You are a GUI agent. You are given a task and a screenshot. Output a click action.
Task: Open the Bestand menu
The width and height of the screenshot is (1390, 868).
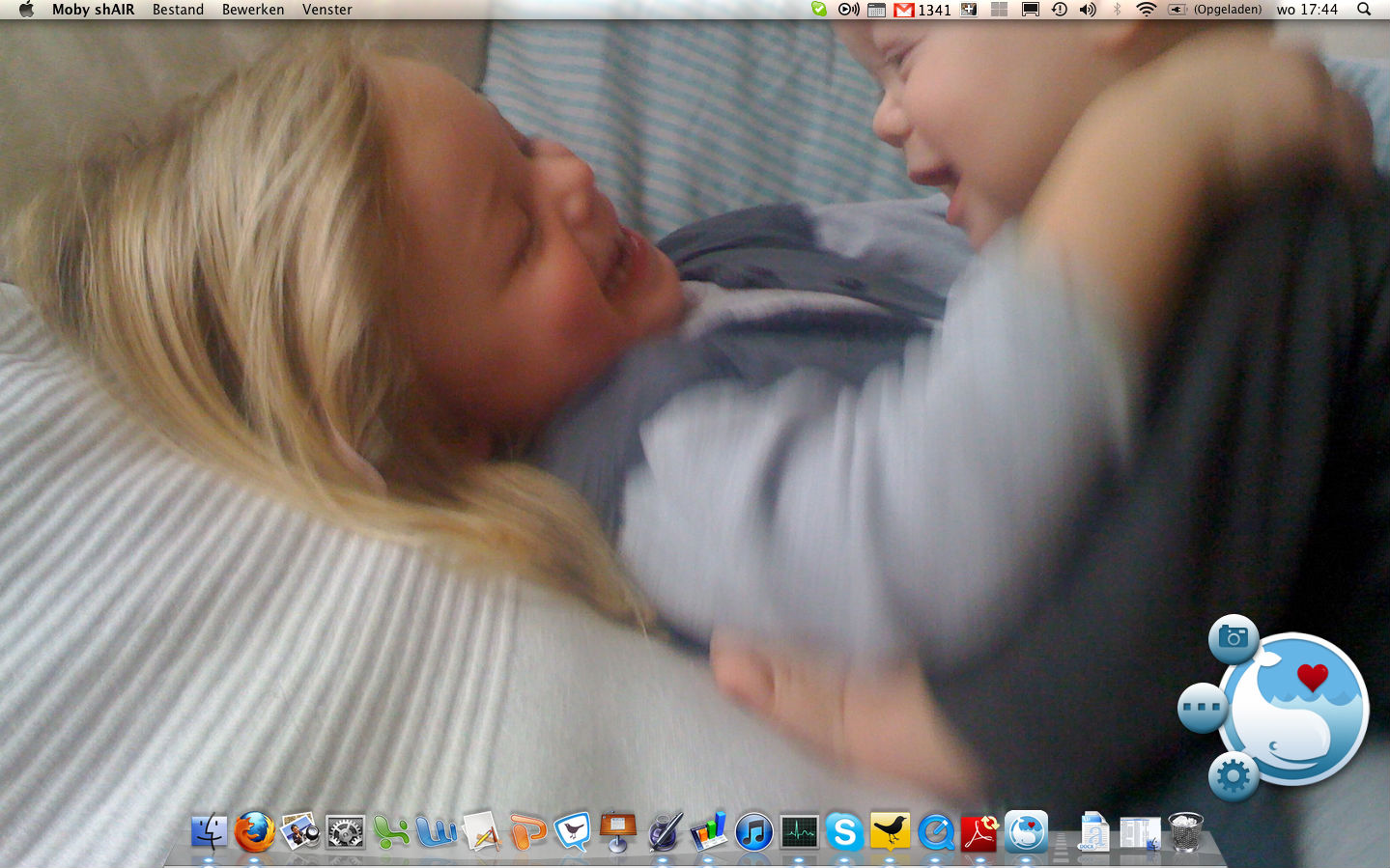coord(178,10)
